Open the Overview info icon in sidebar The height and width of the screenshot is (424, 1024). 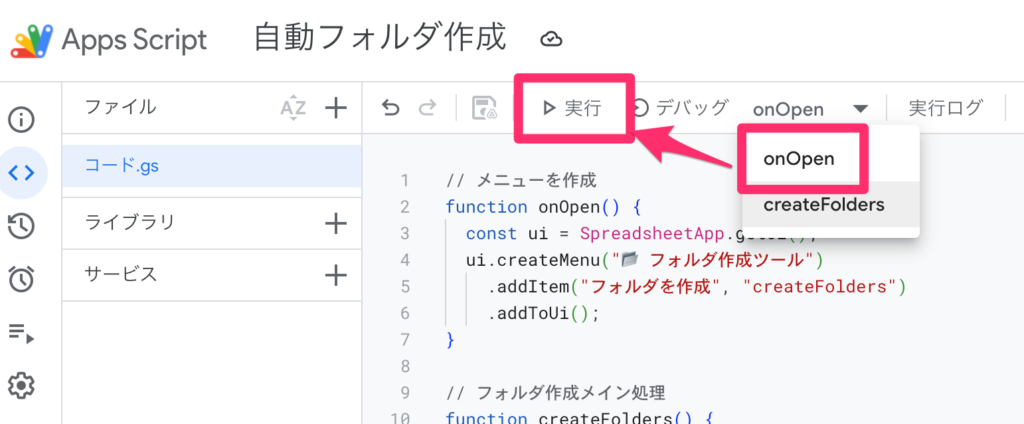tap(22, 121)
